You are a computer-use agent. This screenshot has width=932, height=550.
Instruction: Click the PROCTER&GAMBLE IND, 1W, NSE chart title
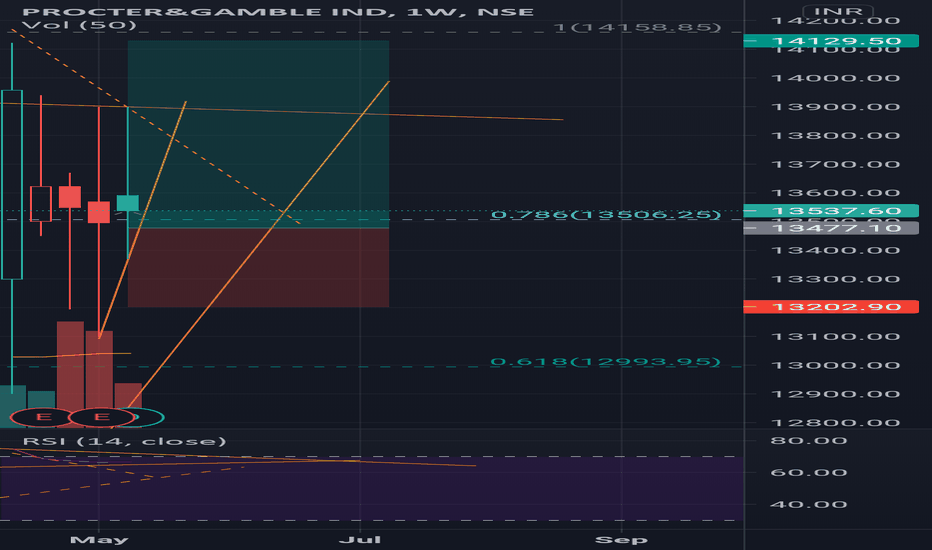point(278,12)
